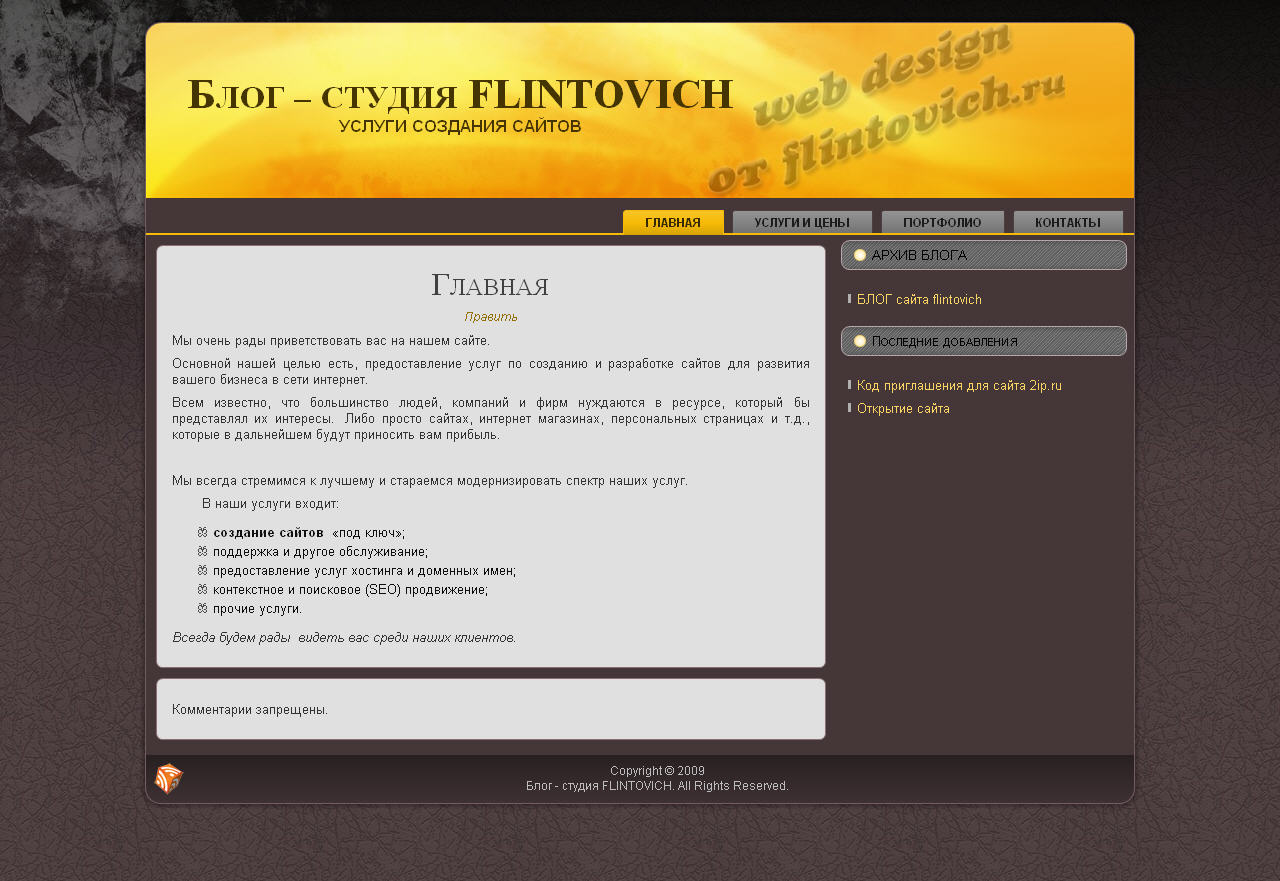The height and width of the screenshot is (881, 1280).
Task: Click the marker icon before "БЛОГ сайта flintovich"
Action: pos(849,299)
